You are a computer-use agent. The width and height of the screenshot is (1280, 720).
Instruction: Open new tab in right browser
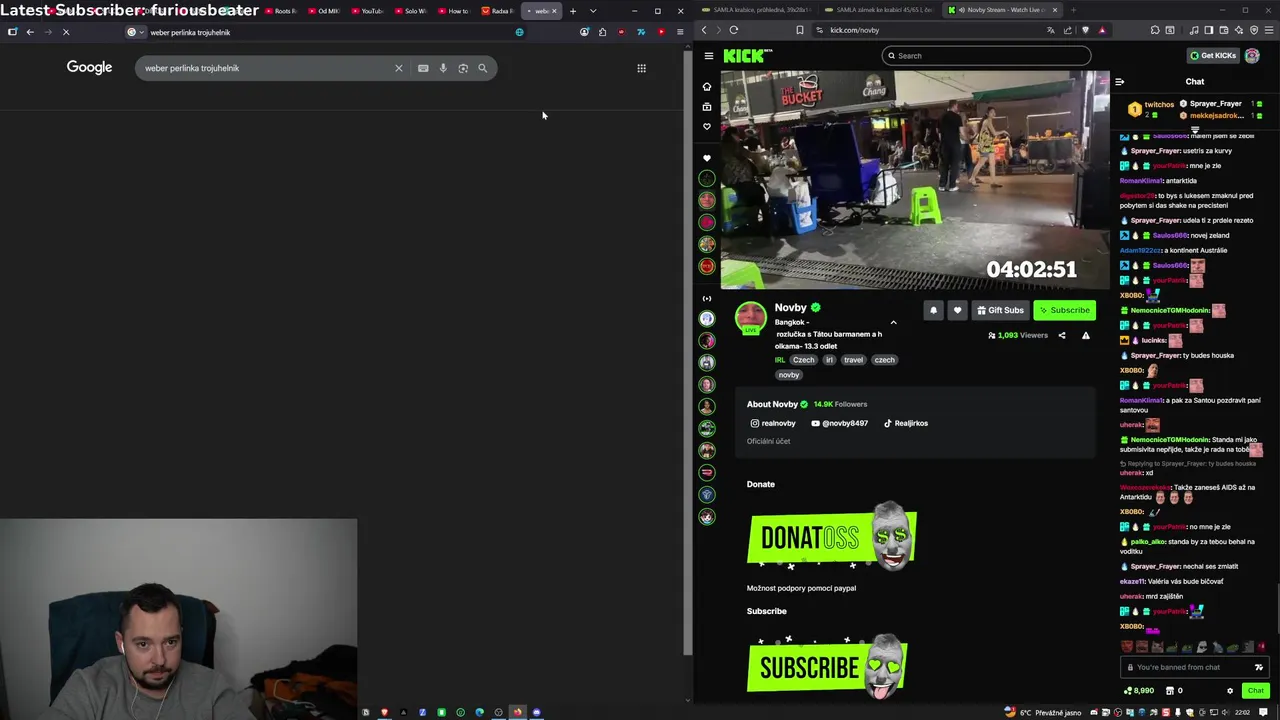click(1073, 10)
